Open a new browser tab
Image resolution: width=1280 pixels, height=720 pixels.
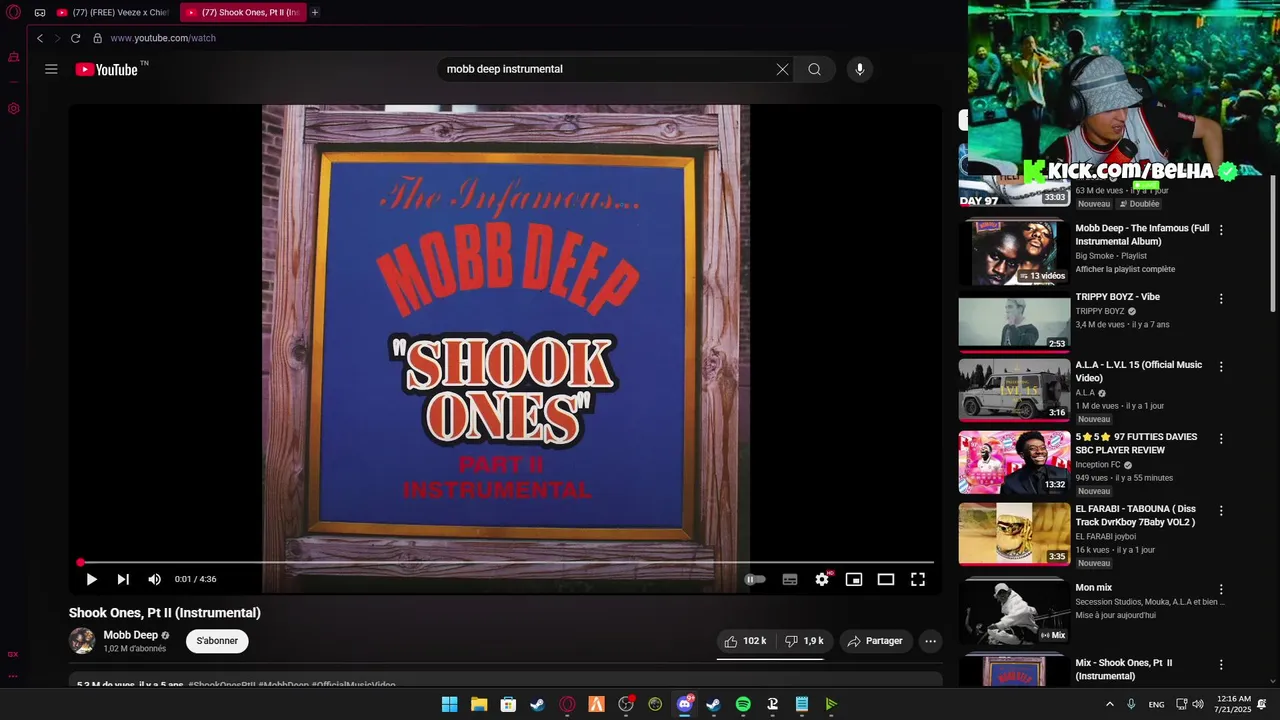(x=315, y=12)
